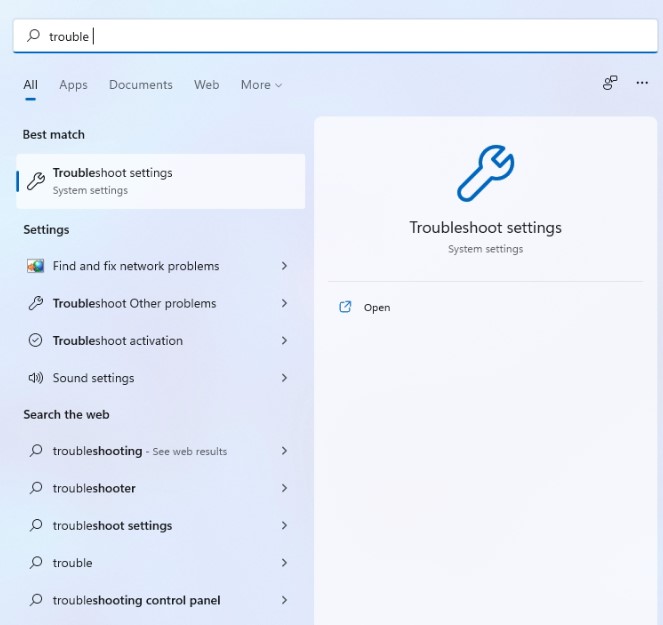Expand arrow for troubleshooter web result
The height and width of the screenshot is (625, 663).
pos(284,488)
